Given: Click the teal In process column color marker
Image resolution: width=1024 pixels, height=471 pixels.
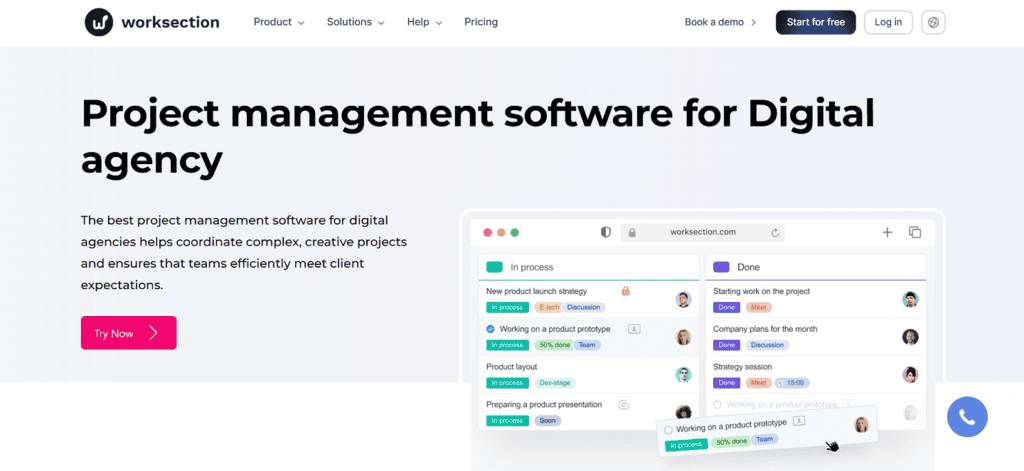Looking at the screenshot, I should pyautogui.click(x=494, y=267).
